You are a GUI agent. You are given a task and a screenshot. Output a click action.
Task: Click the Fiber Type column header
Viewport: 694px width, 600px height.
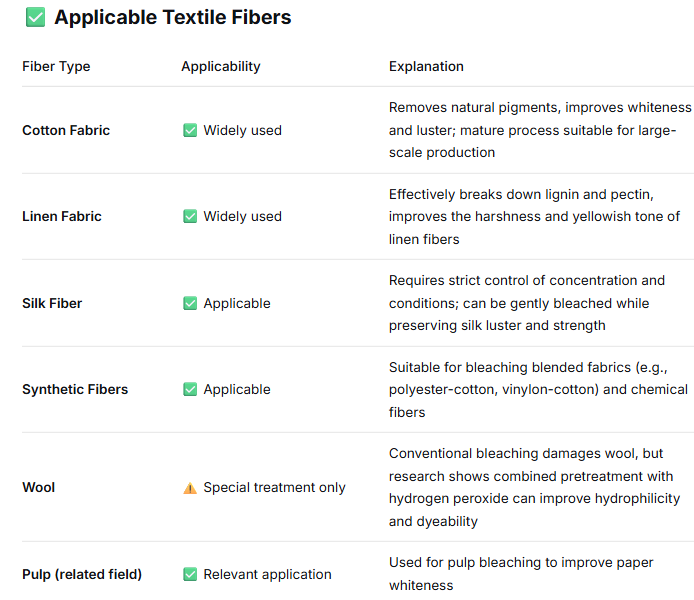[x=56, y=66]
